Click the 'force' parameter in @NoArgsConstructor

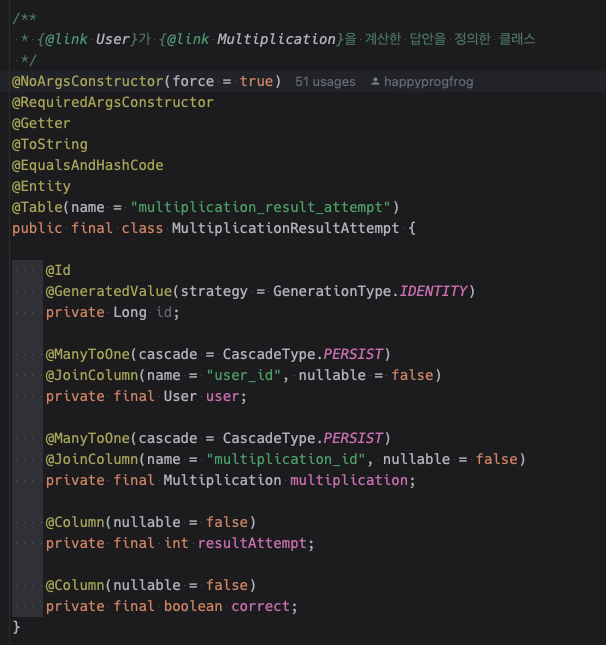click(x=193, y=81)
